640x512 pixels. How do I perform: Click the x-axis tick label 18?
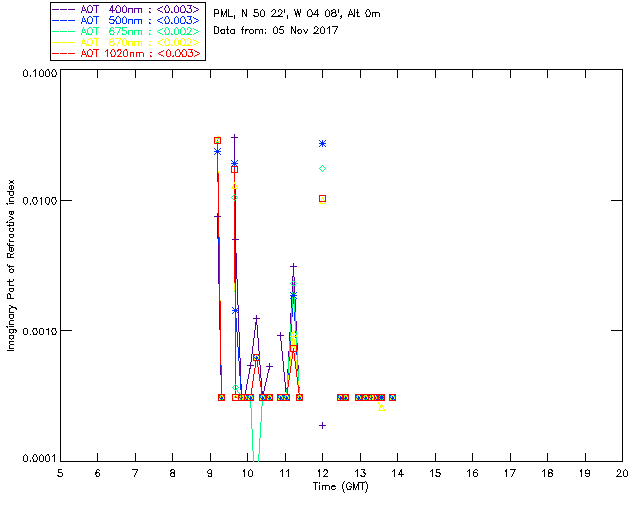(x=547, y=473)
